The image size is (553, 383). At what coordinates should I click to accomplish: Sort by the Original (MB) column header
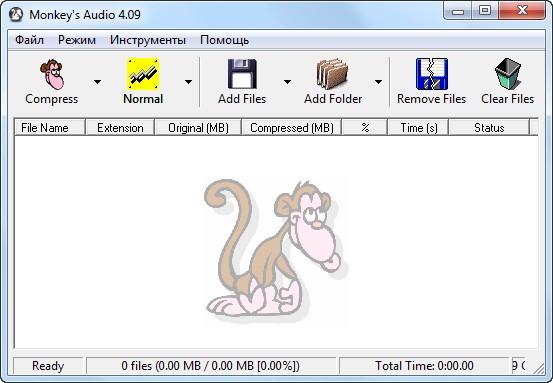[198, 128]
